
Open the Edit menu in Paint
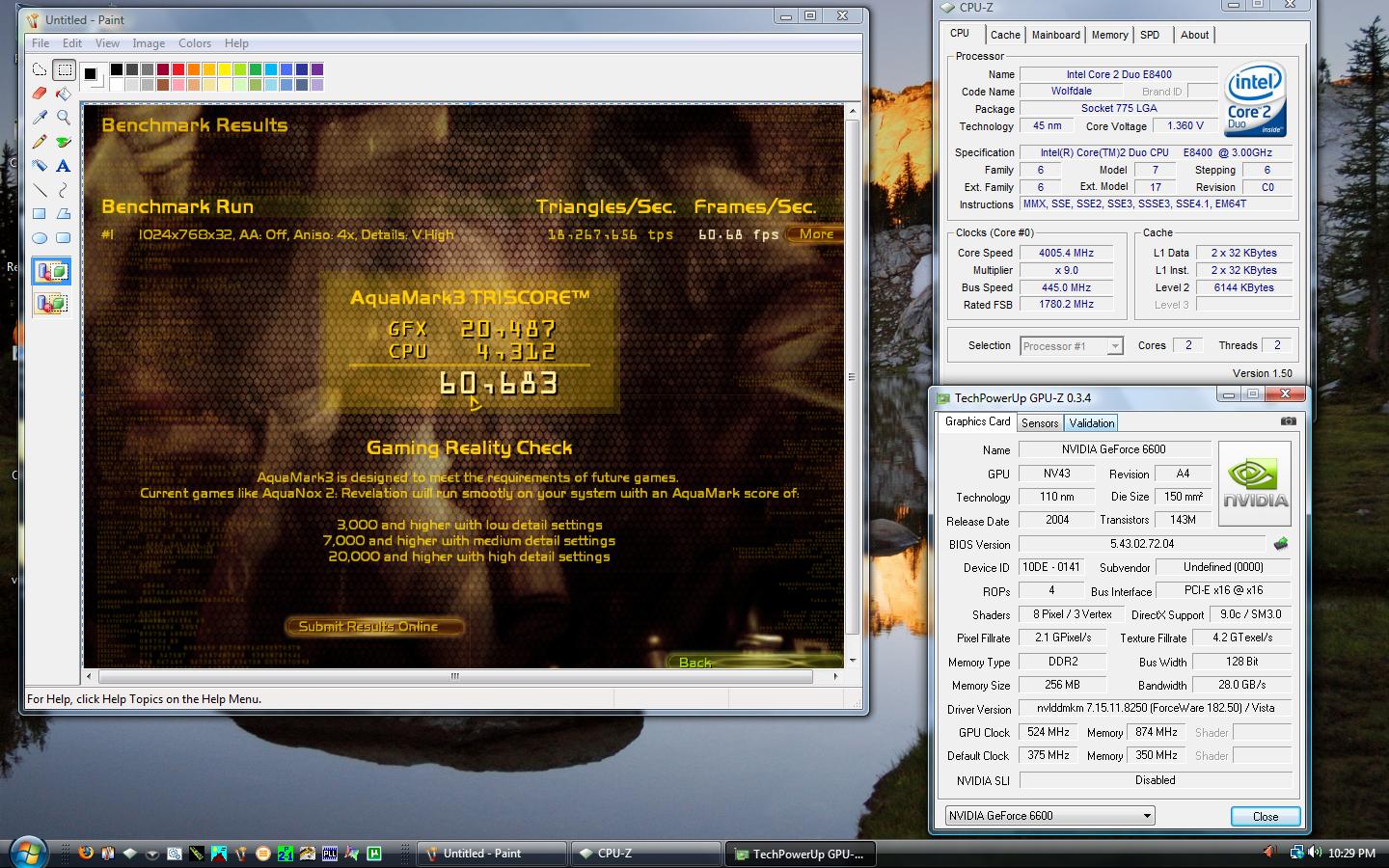click(72, 43)
